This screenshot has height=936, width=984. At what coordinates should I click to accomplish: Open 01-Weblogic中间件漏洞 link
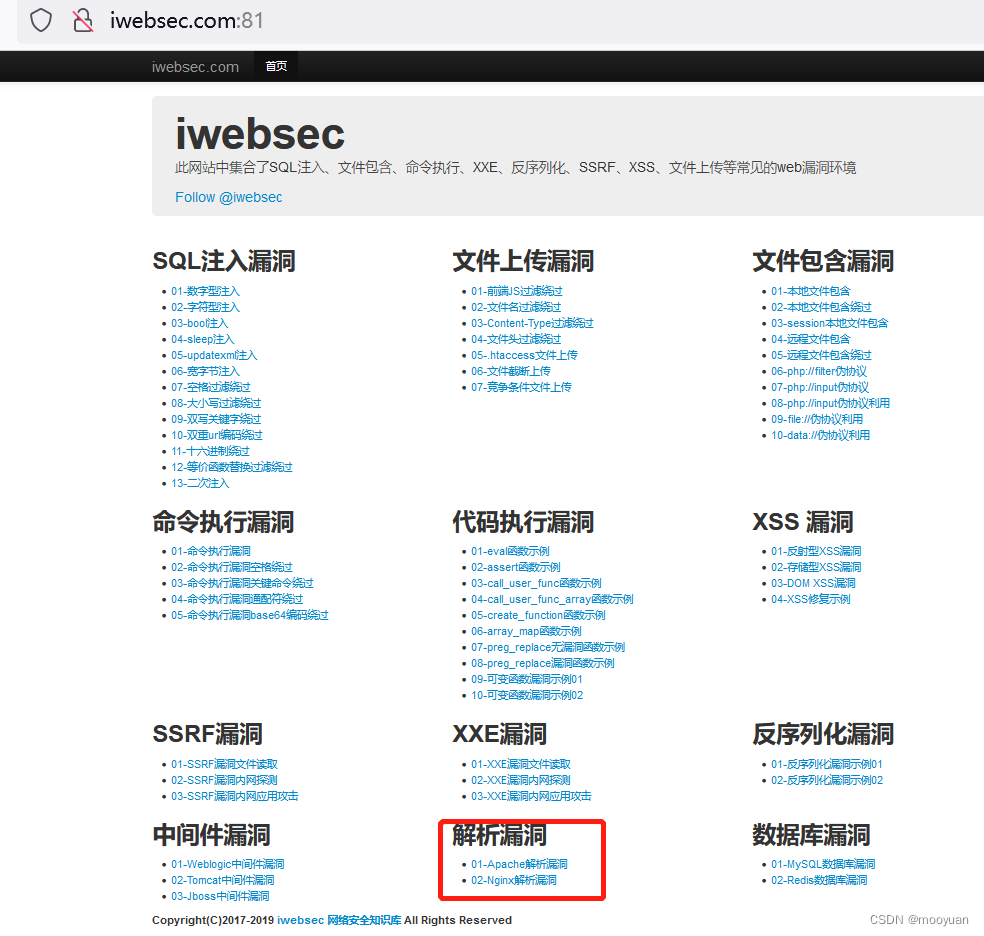tap(228, 864)
